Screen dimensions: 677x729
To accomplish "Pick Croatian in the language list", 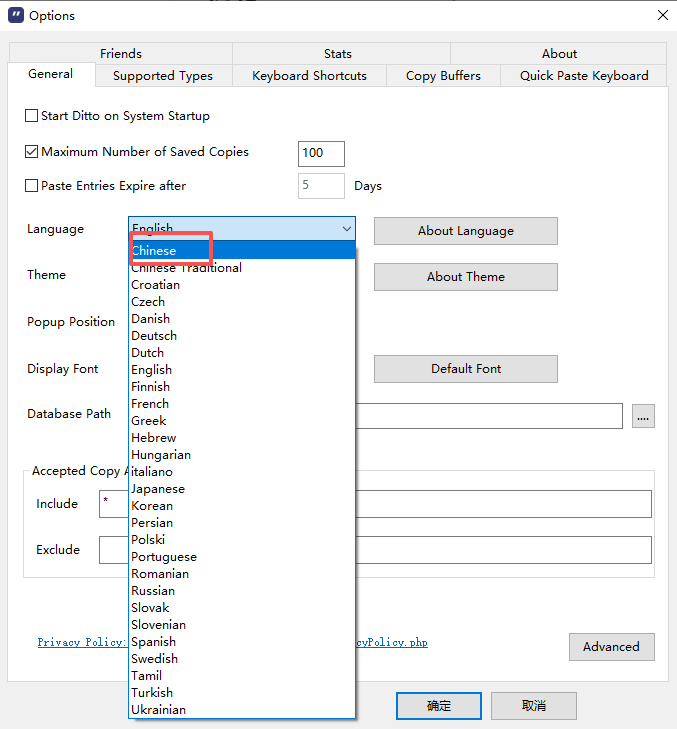I will click(242, 285).
